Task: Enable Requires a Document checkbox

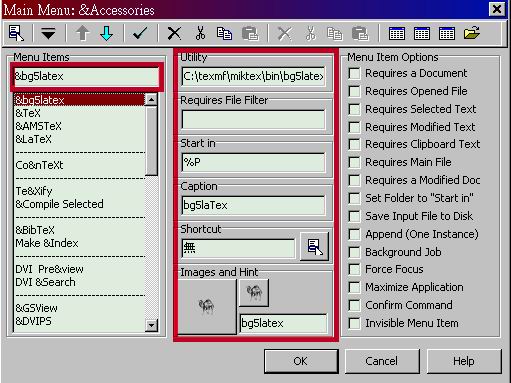Action: click(x=354, y=73)
